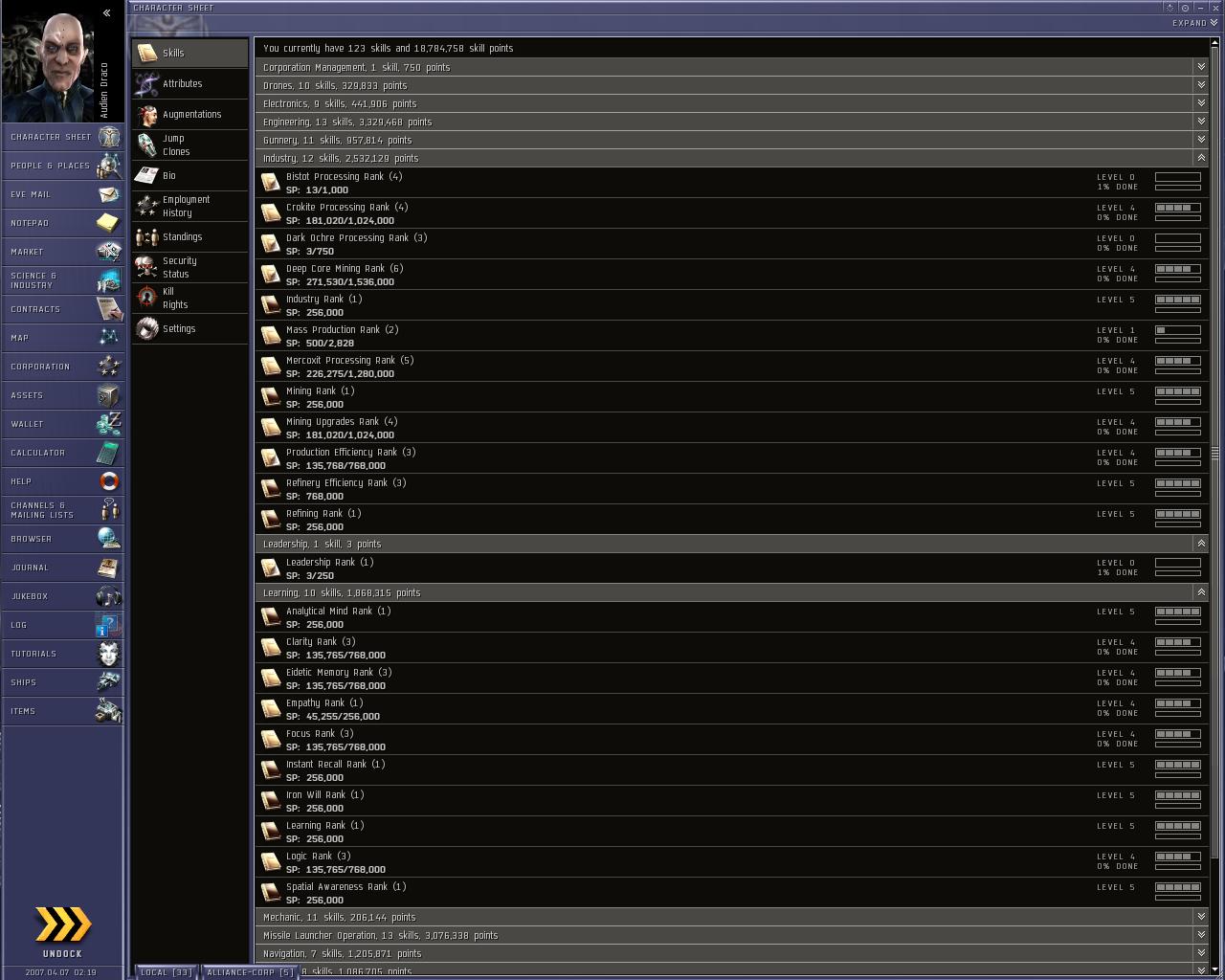Expand the Corporation Management skill group
1225x980 pixels.
[1201, 67]
